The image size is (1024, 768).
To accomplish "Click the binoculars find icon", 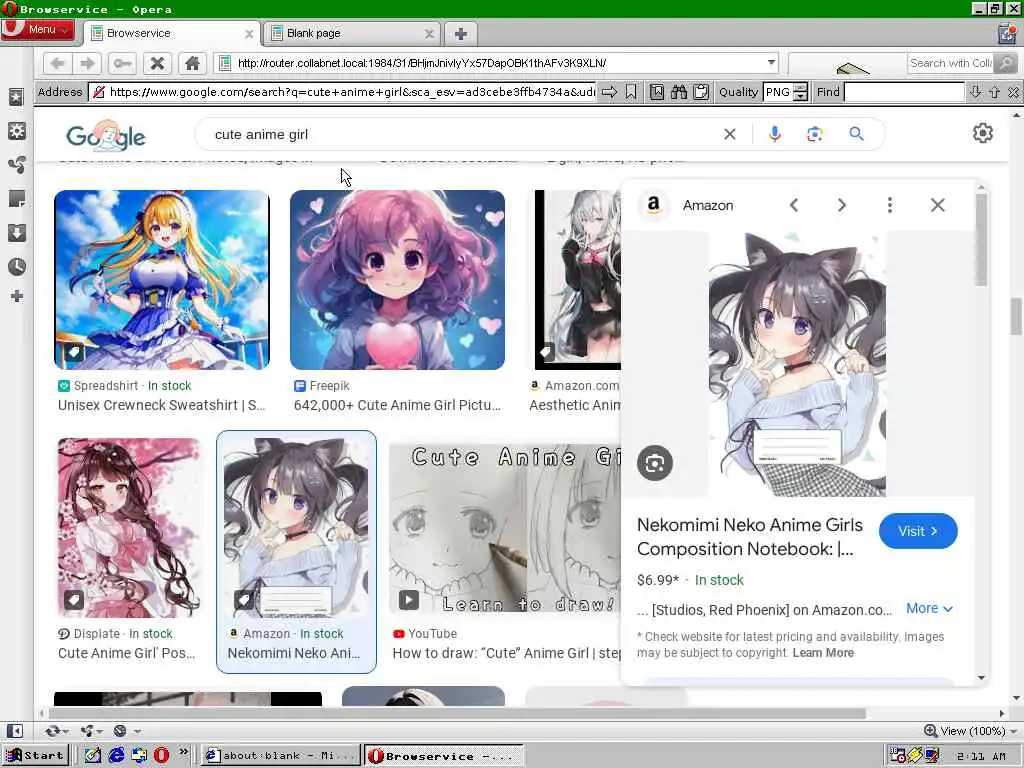I will click(x=679, y=92).
